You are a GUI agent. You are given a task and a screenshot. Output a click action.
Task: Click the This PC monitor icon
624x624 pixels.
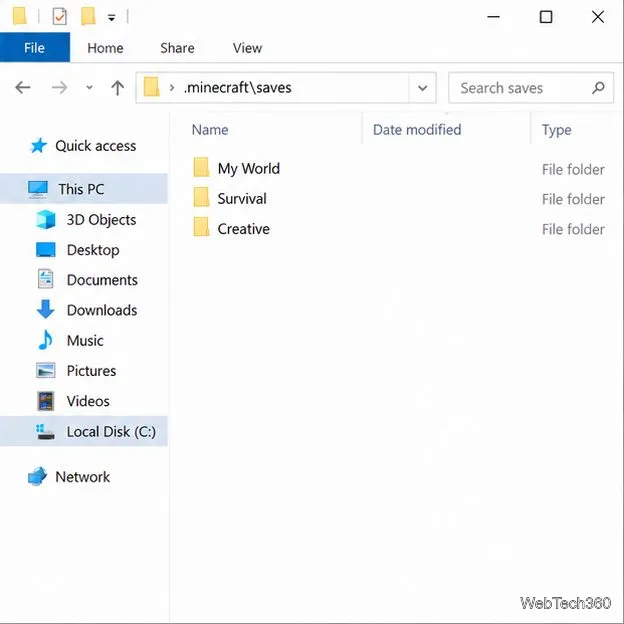coord(38,189)
